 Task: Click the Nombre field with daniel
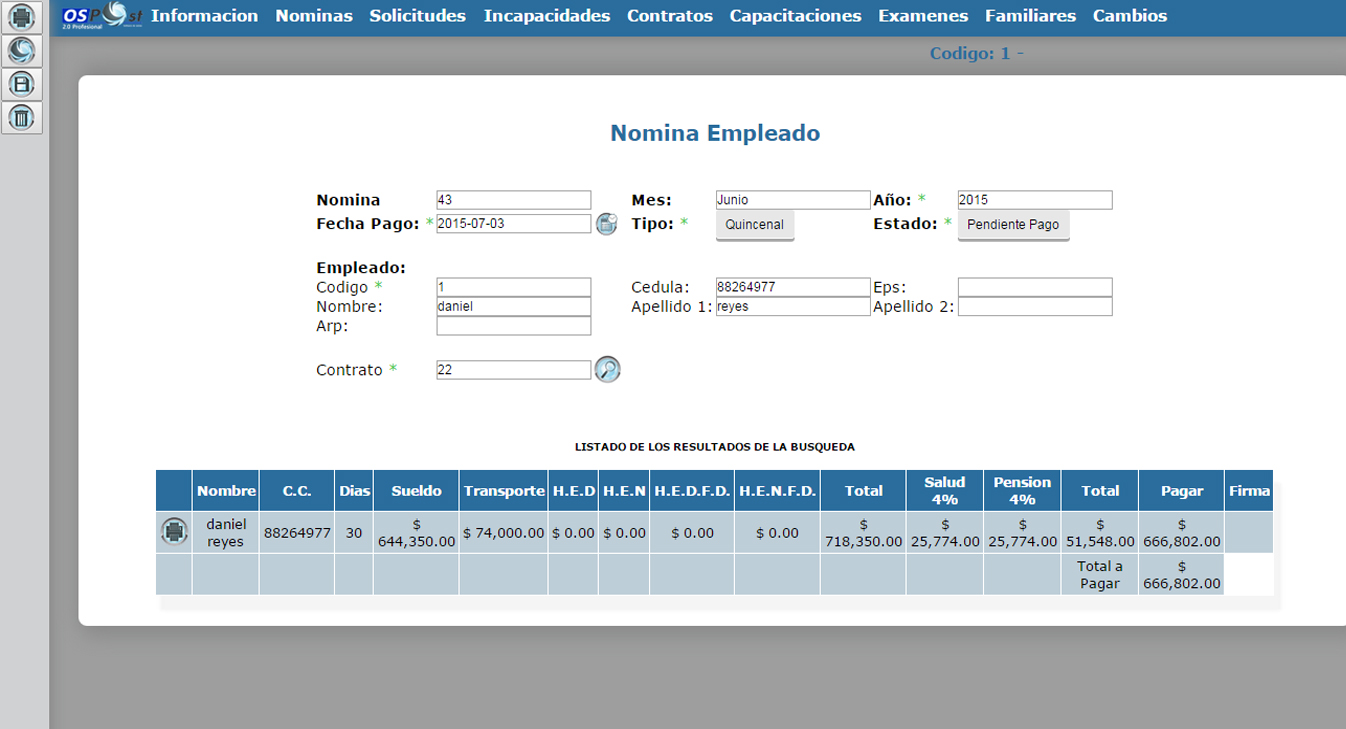tap(514, 307)
